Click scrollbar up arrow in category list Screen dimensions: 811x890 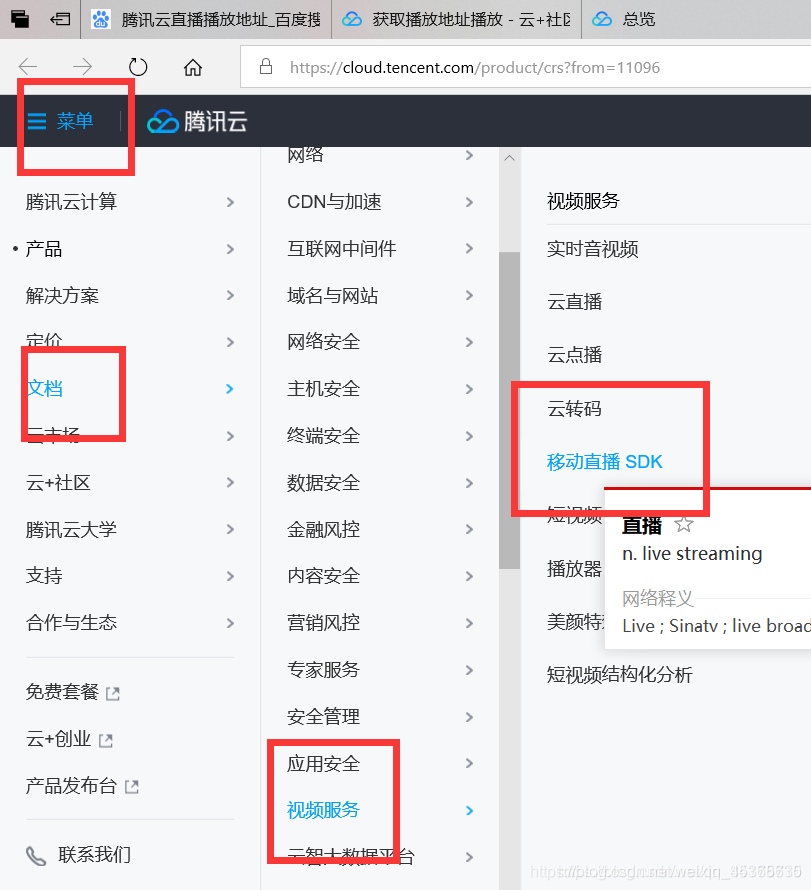point(510,158)
